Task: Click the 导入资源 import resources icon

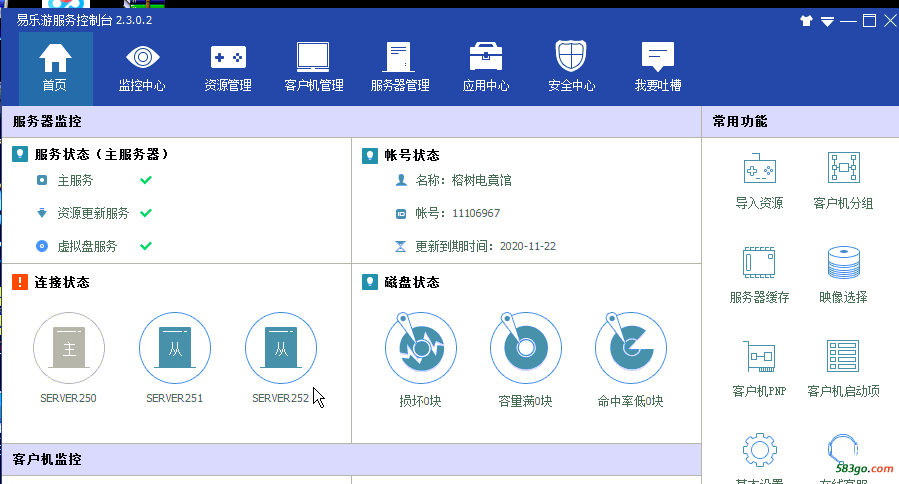Action: click(x=759, y=180)
